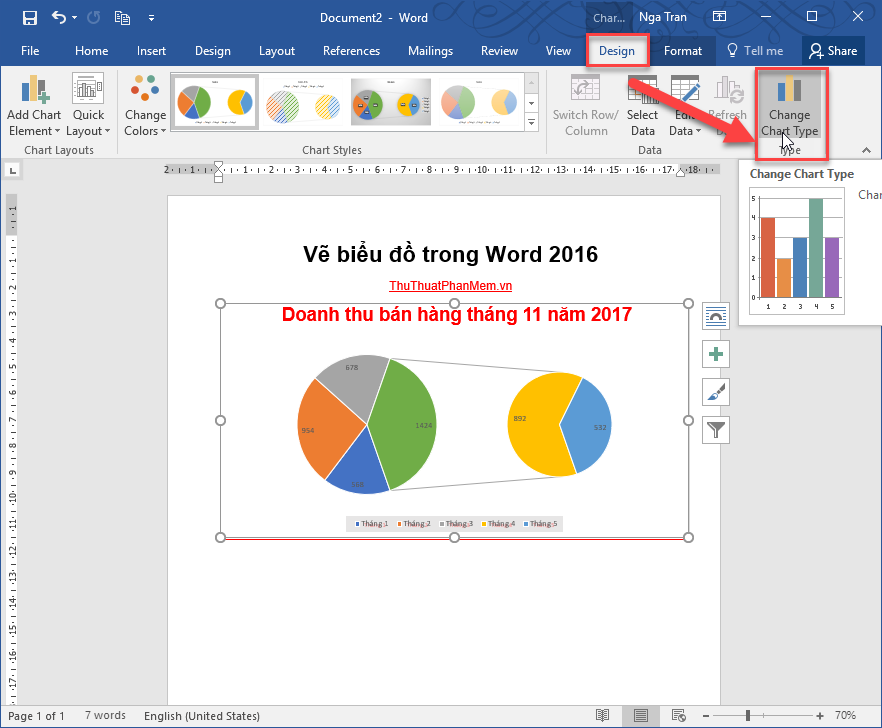Click the Chart Elements plus icon beside chart
Image resolution: width=882 pixels, height=728 pixels.
(715, 353)
